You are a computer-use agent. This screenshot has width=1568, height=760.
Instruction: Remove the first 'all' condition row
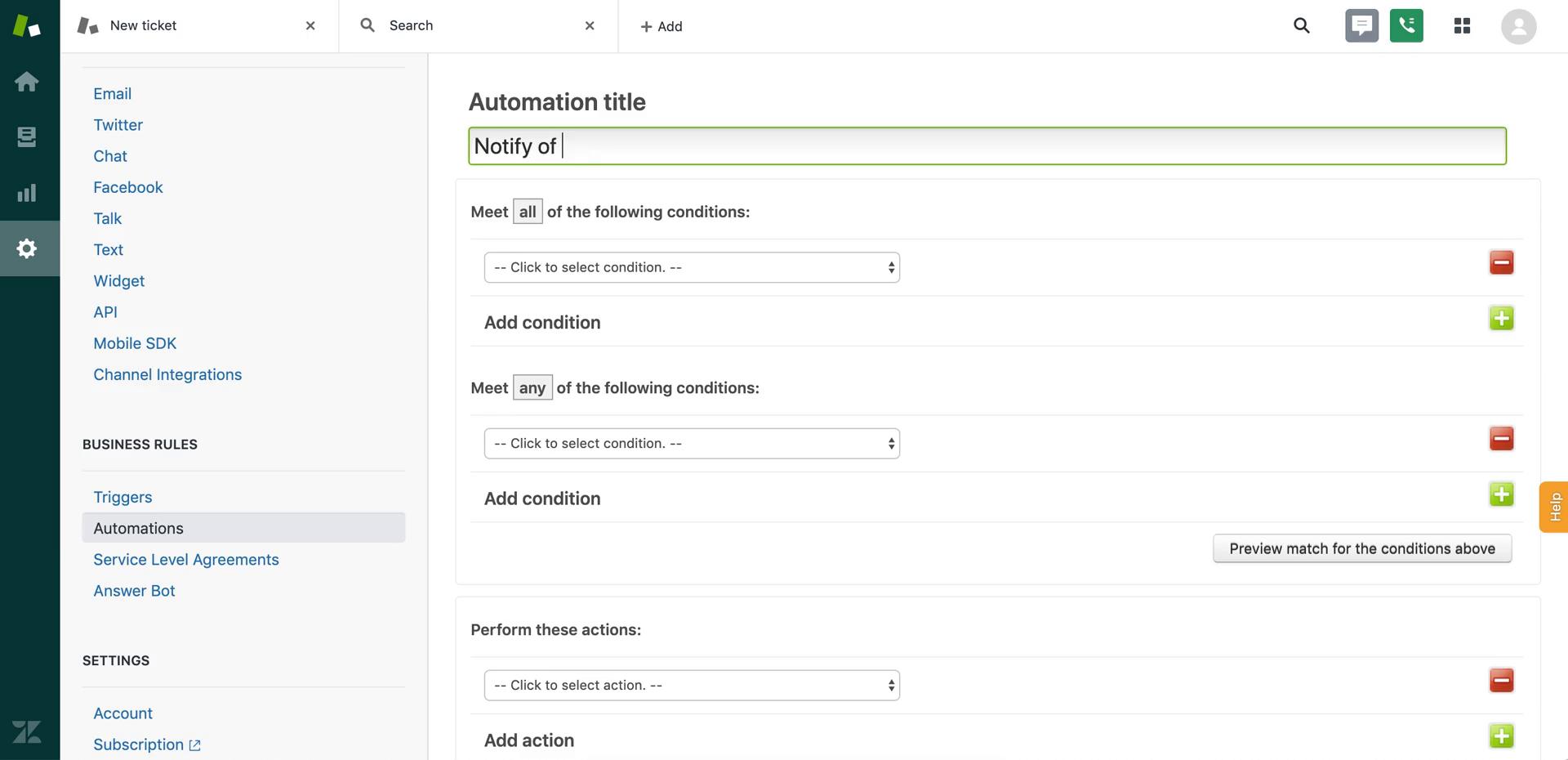pyautogui.click(x=1501, y=262)
